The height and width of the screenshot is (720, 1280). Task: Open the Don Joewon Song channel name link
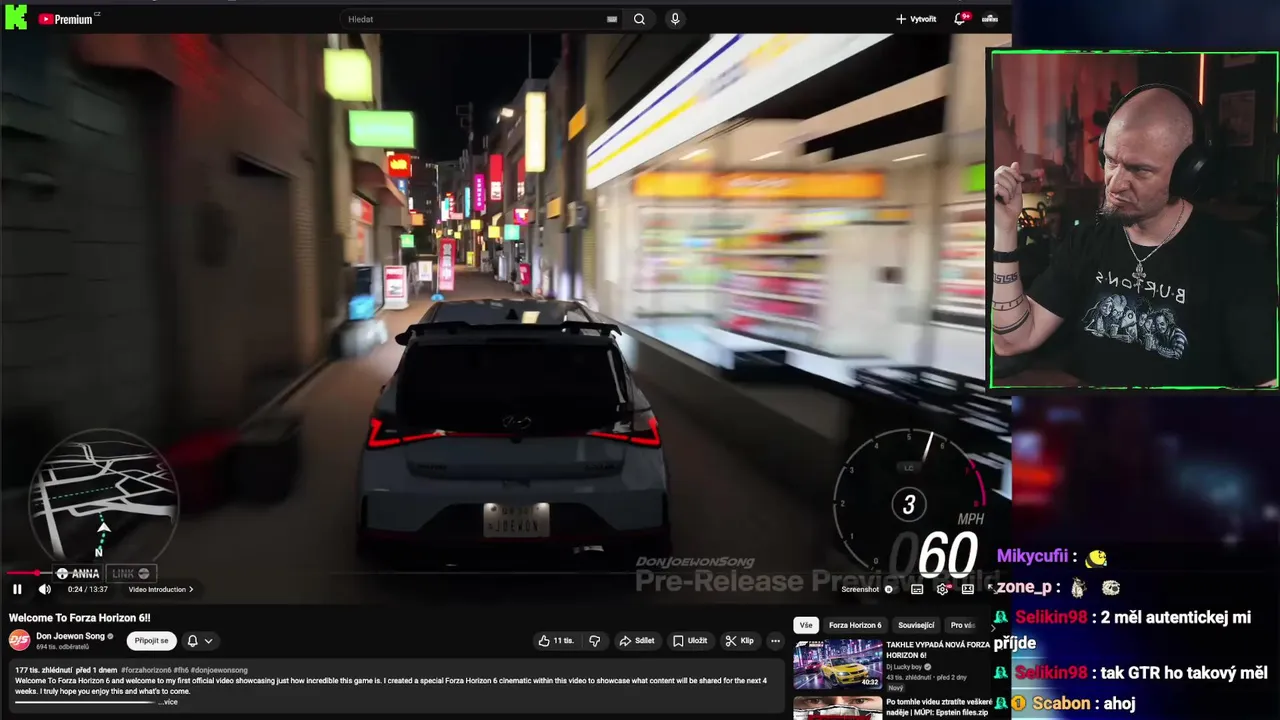click(x=70, y=636)
